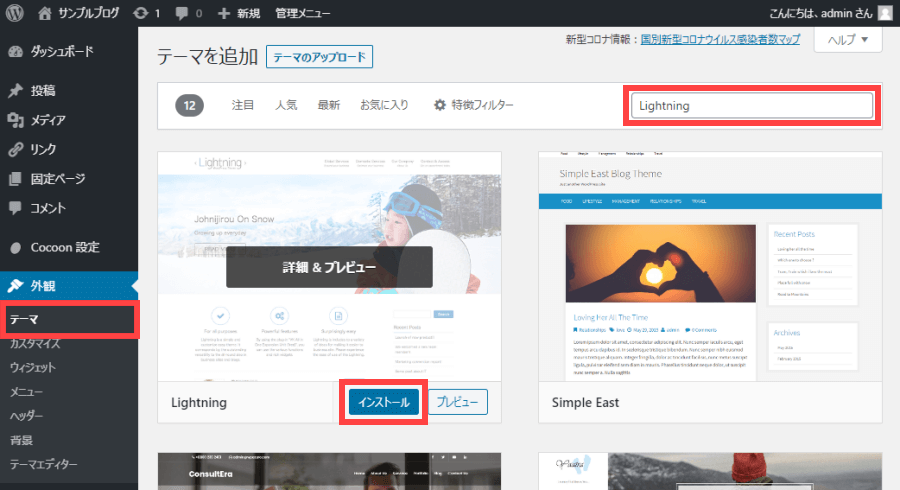This screenshot has height=490, width=900.
Task: Open 管理メニュー in the admin bar
Action: [302, 13]
